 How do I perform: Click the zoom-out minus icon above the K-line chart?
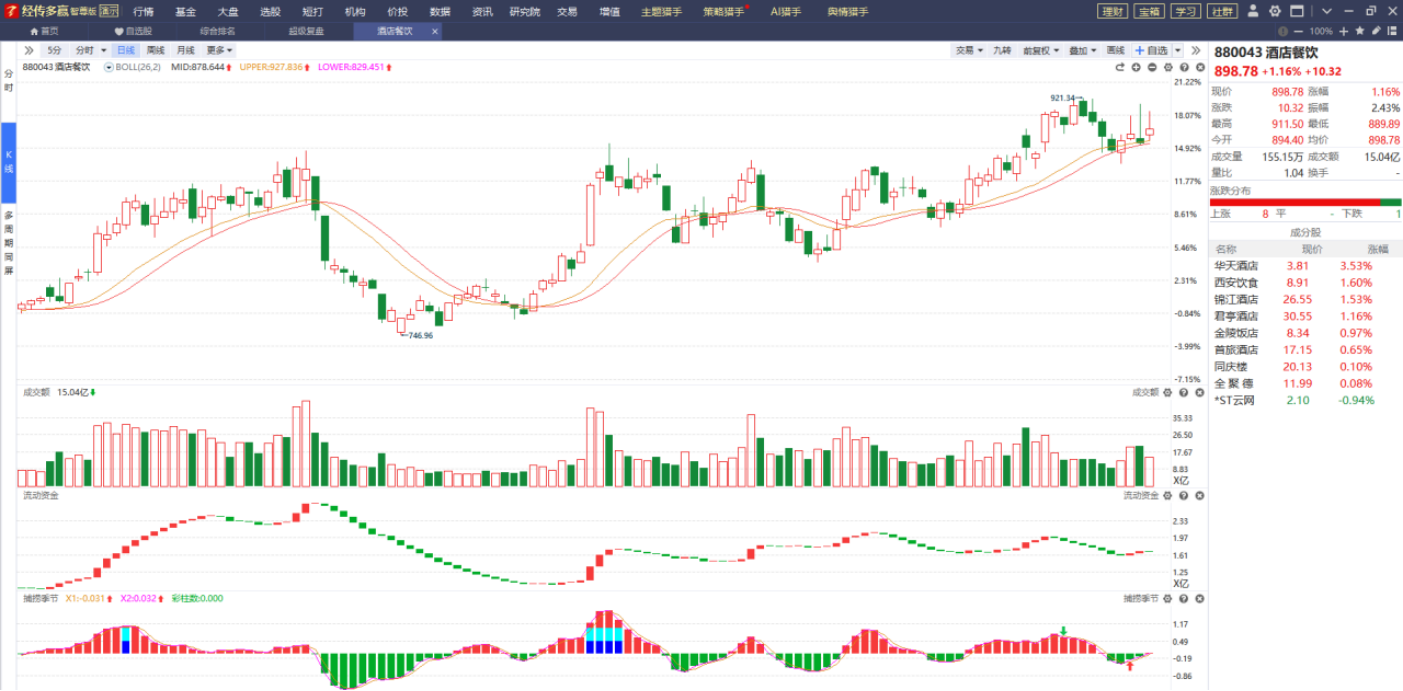click(1152, 67)
